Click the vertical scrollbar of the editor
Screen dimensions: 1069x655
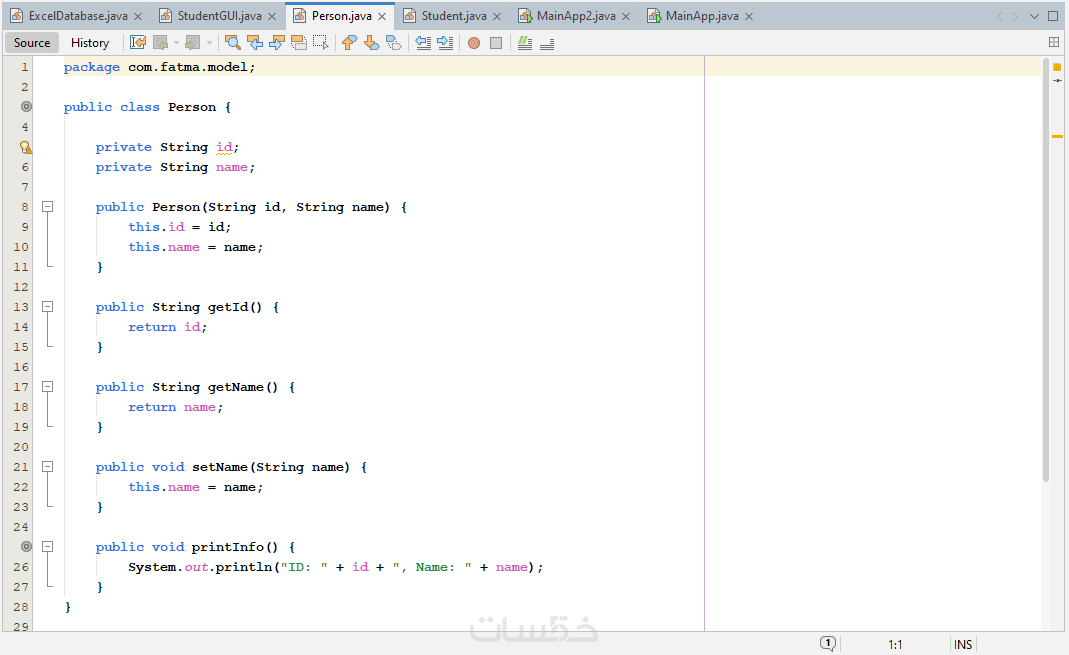(1046, 269)
